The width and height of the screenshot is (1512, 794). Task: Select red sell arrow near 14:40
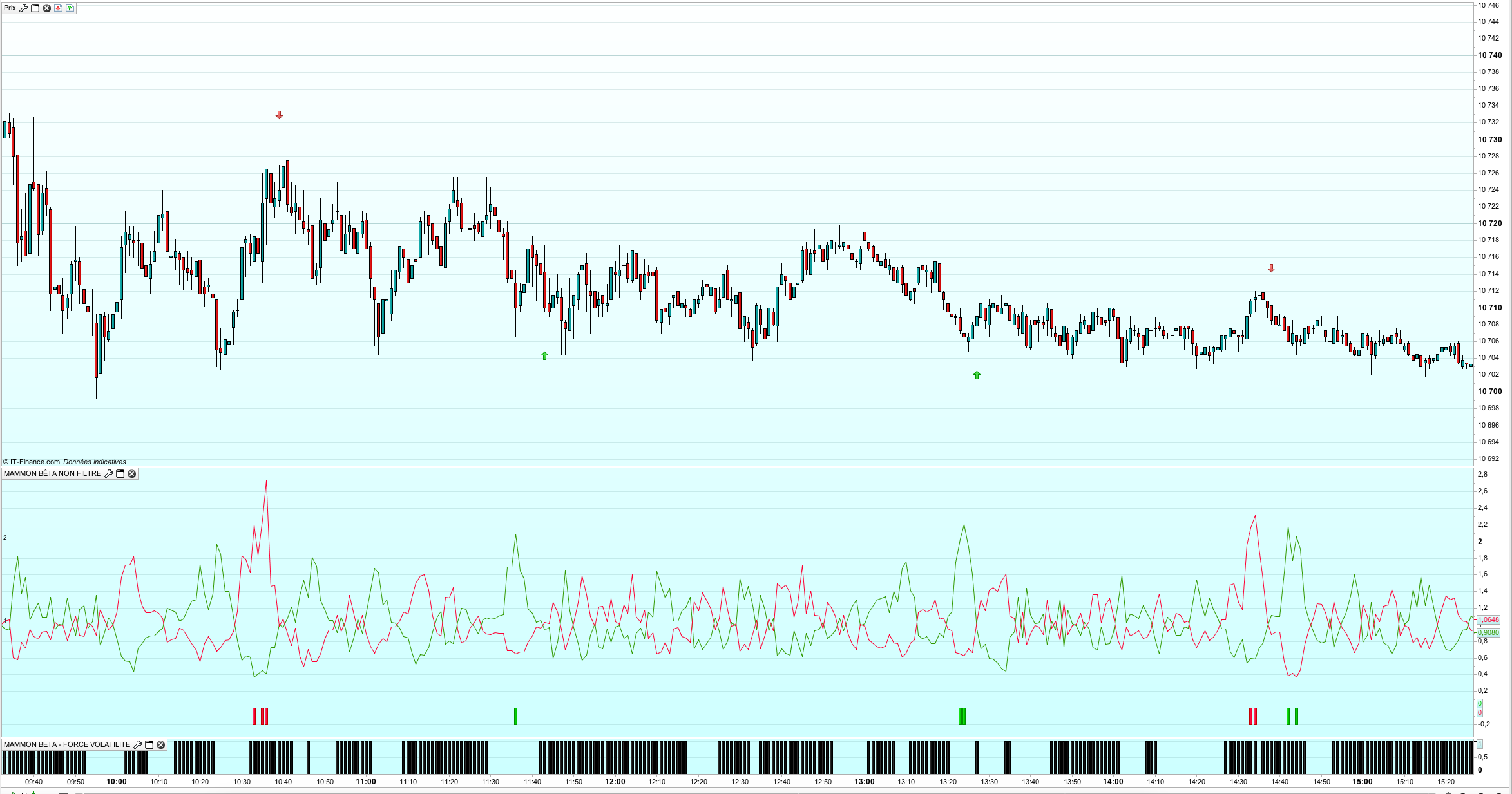[1271, 269]
